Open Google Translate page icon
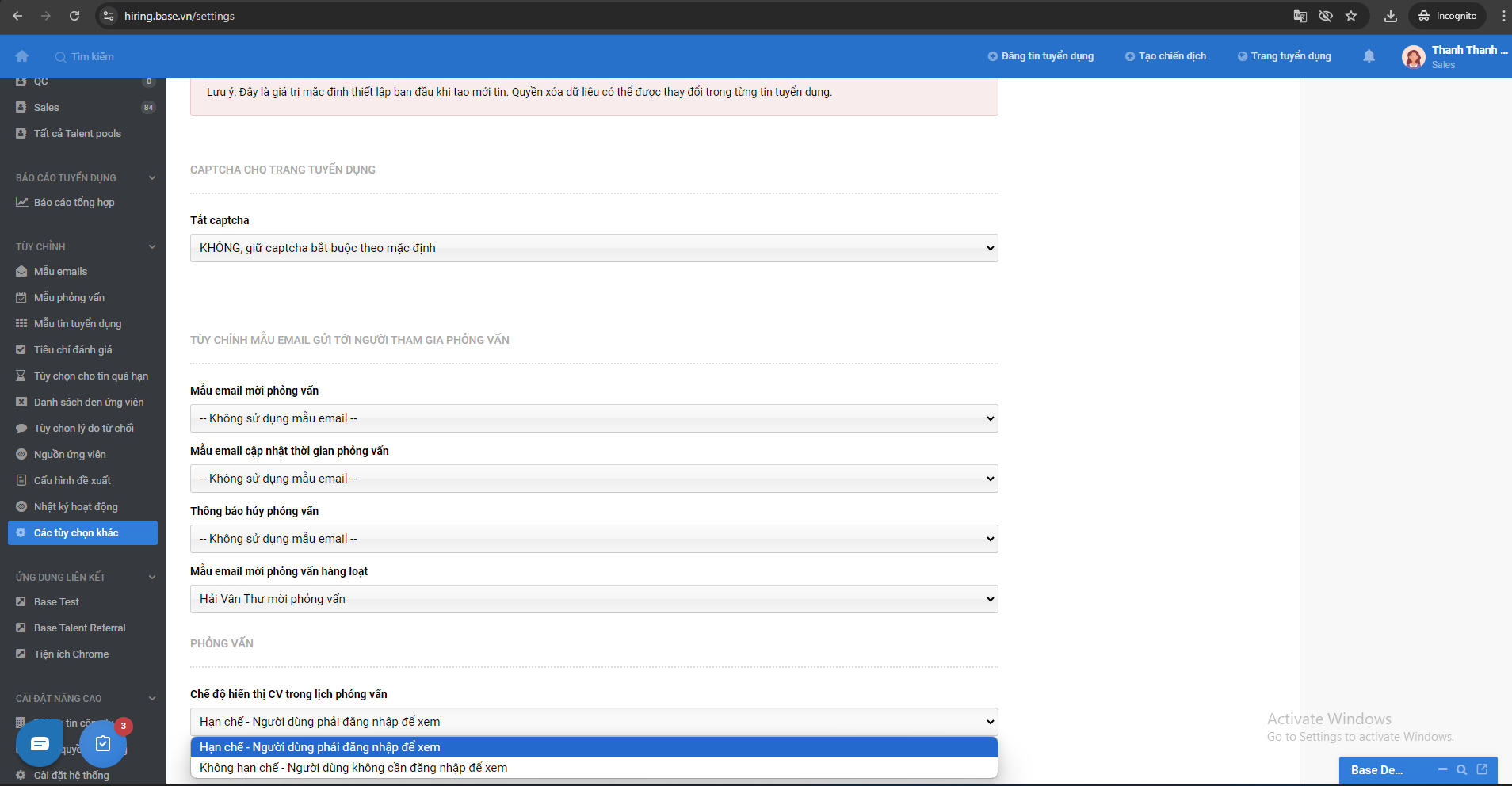 pyautogui.click(x=1300, y=16)
